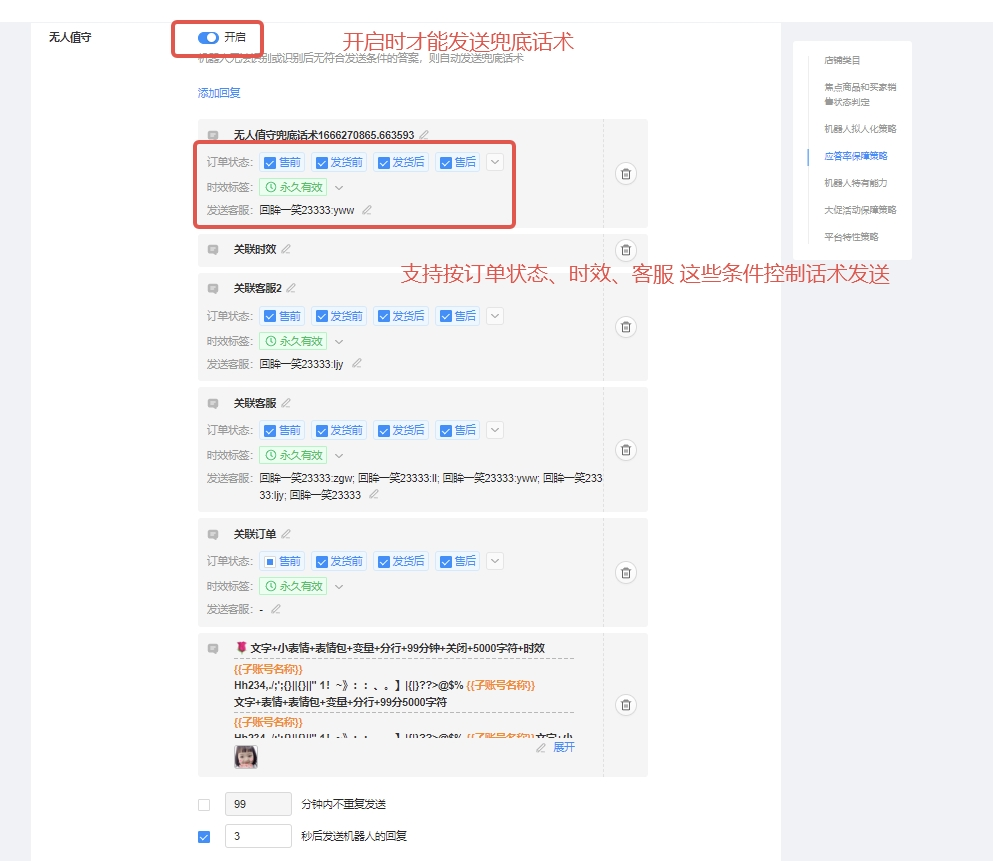Edit name of 无人值守兜底话术1666270865.663593
This screenshot has height=861, width=993.
coord(424,135)
